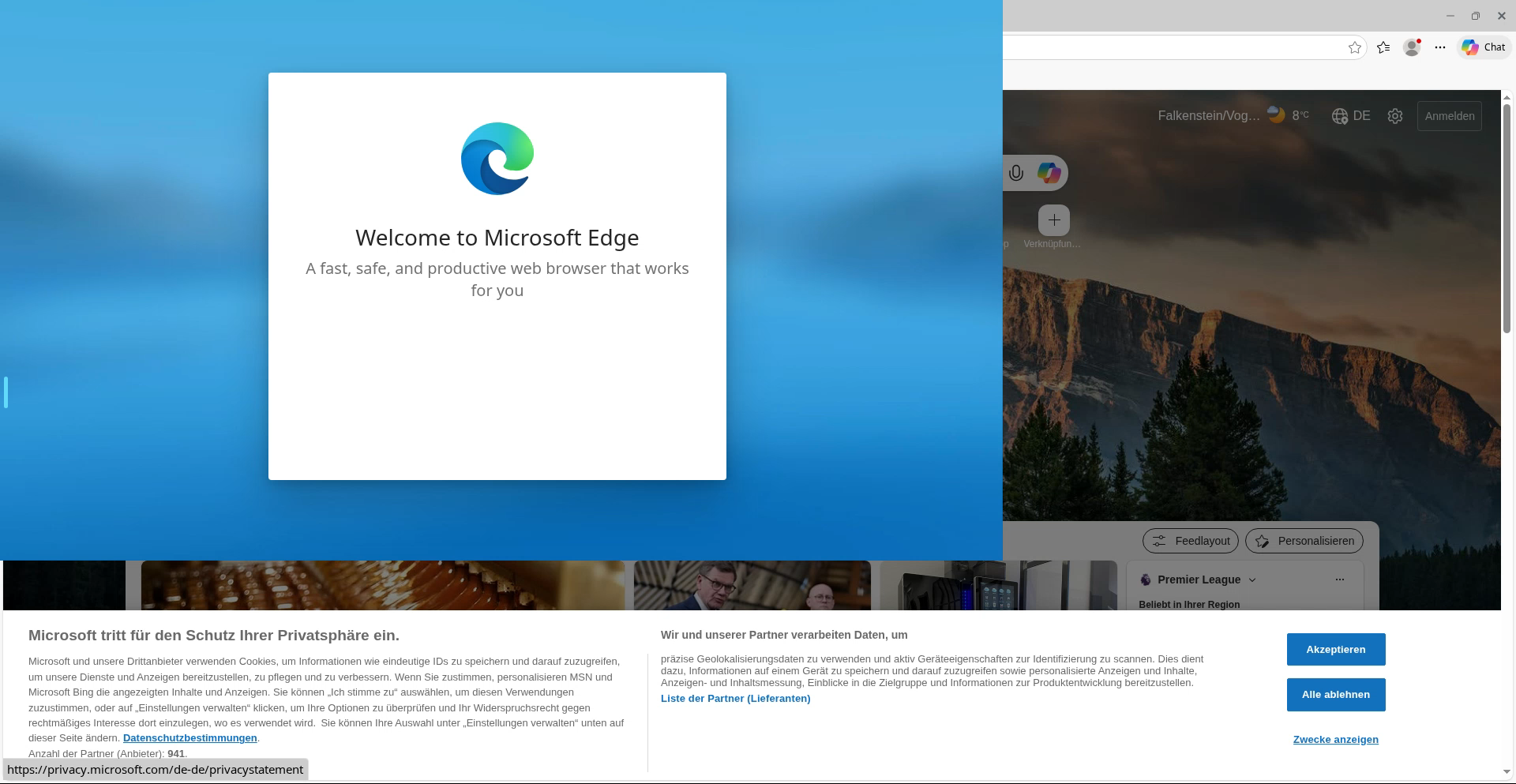Change language region DE globe
This screenshot has height=784, width=1516.
1350,116
